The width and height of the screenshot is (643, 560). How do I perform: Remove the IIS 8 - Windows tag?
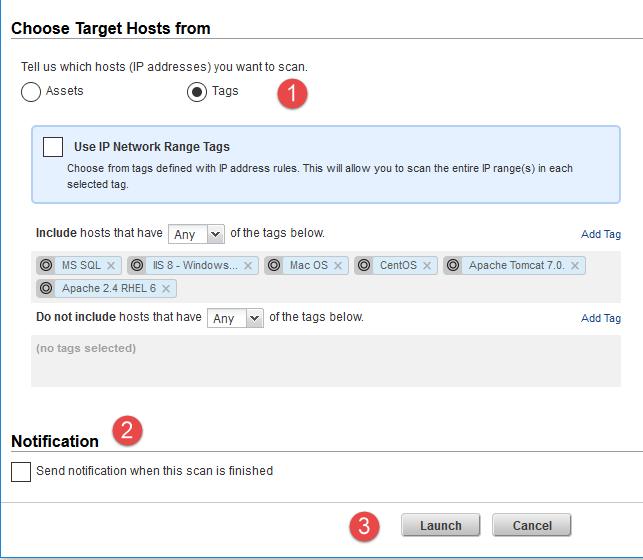click(248, 266)
